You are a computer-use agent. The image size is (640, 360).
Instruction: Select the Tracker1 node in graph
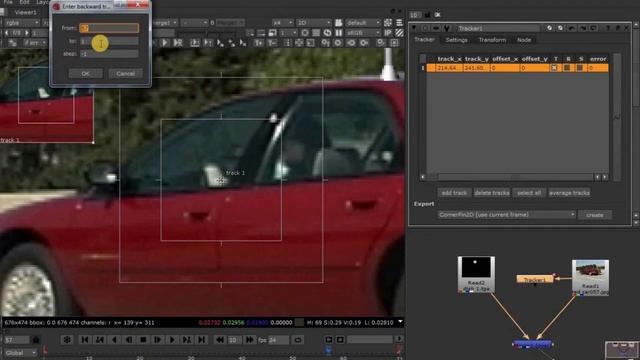click(535, 279)
